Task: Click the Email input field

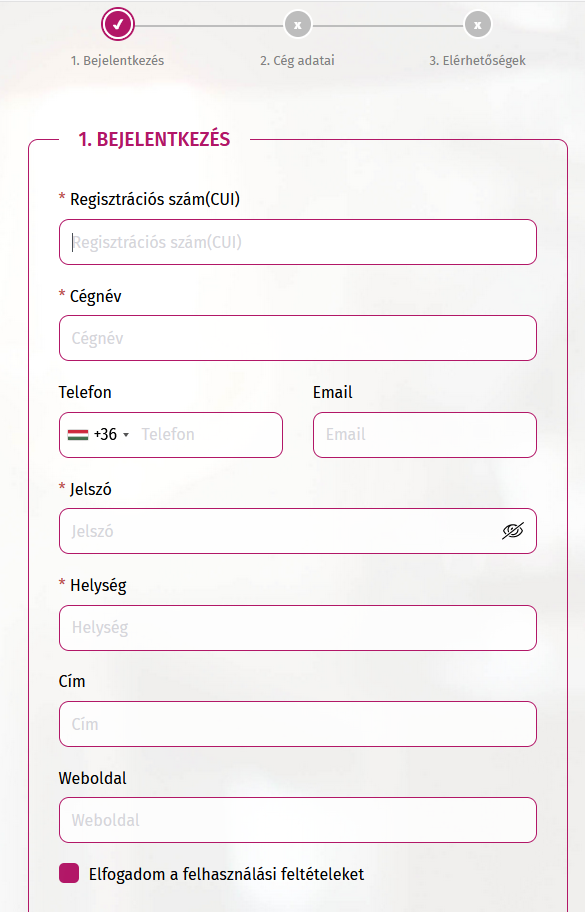Action: (x=425, y=434)
